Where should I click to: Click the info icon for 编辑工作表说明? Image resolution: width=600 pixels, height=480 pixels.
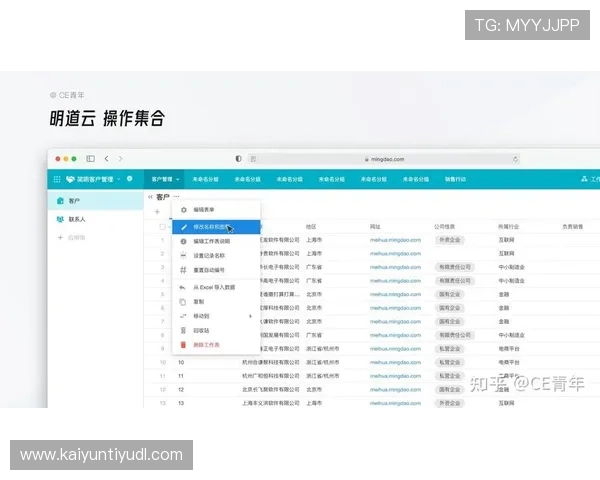coord(183,242)
